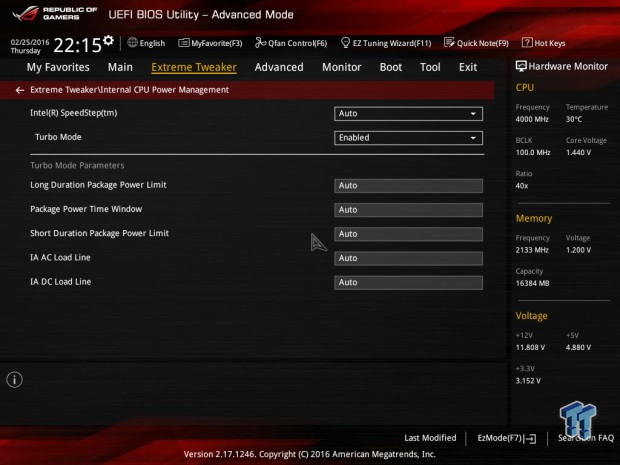Open the date and time settings gear
Screen dimensions: 620x465
click(108, 40)
